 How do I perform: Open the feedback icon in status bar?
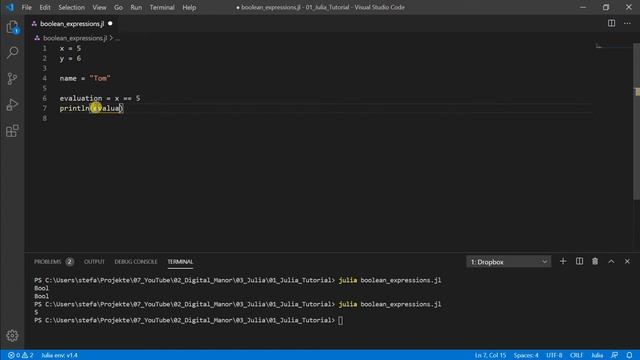coord(614,355)
